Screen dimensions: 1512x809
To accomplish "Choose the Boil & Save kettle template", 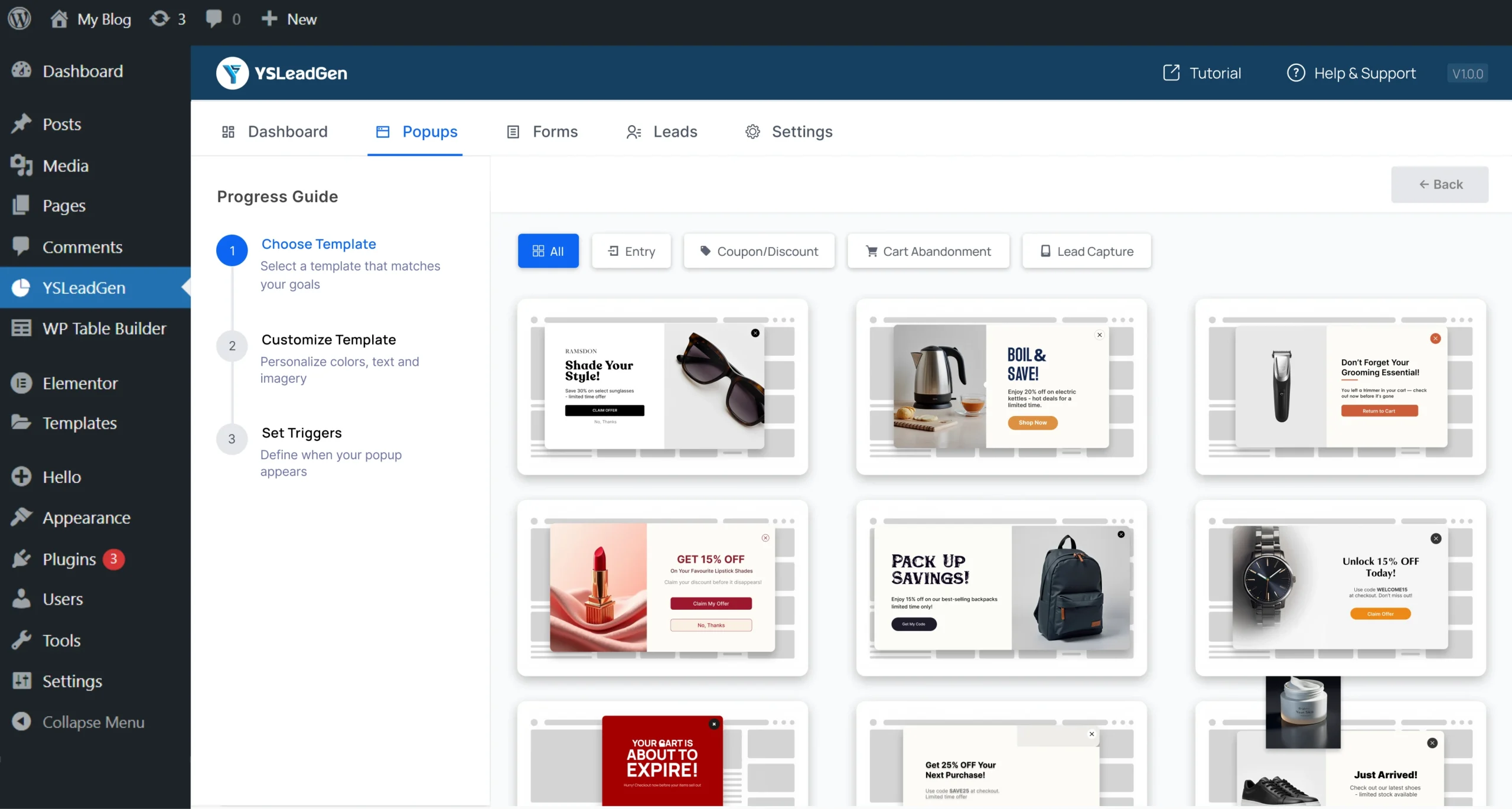I will [1002, 386].
